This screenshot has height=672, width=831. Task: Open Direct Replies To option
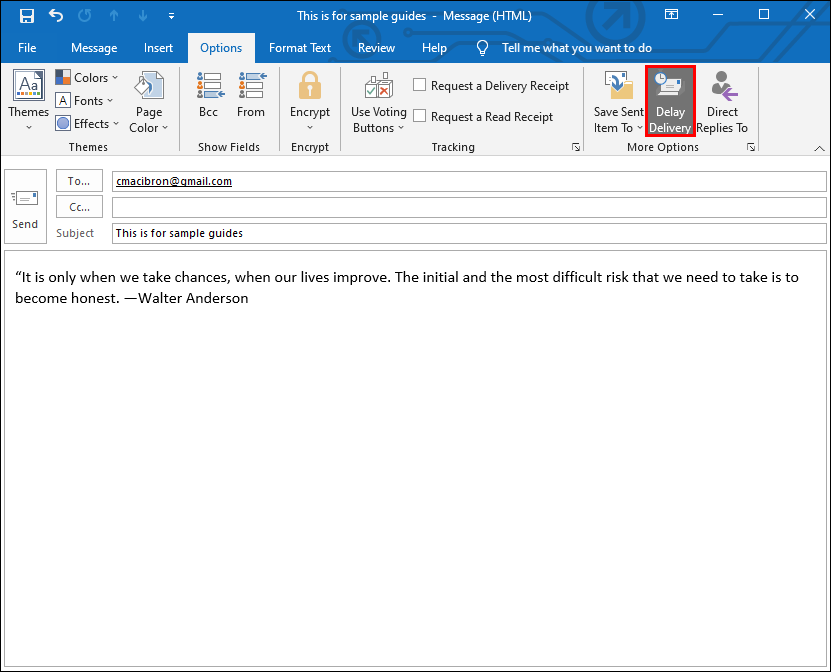(722, 102)
